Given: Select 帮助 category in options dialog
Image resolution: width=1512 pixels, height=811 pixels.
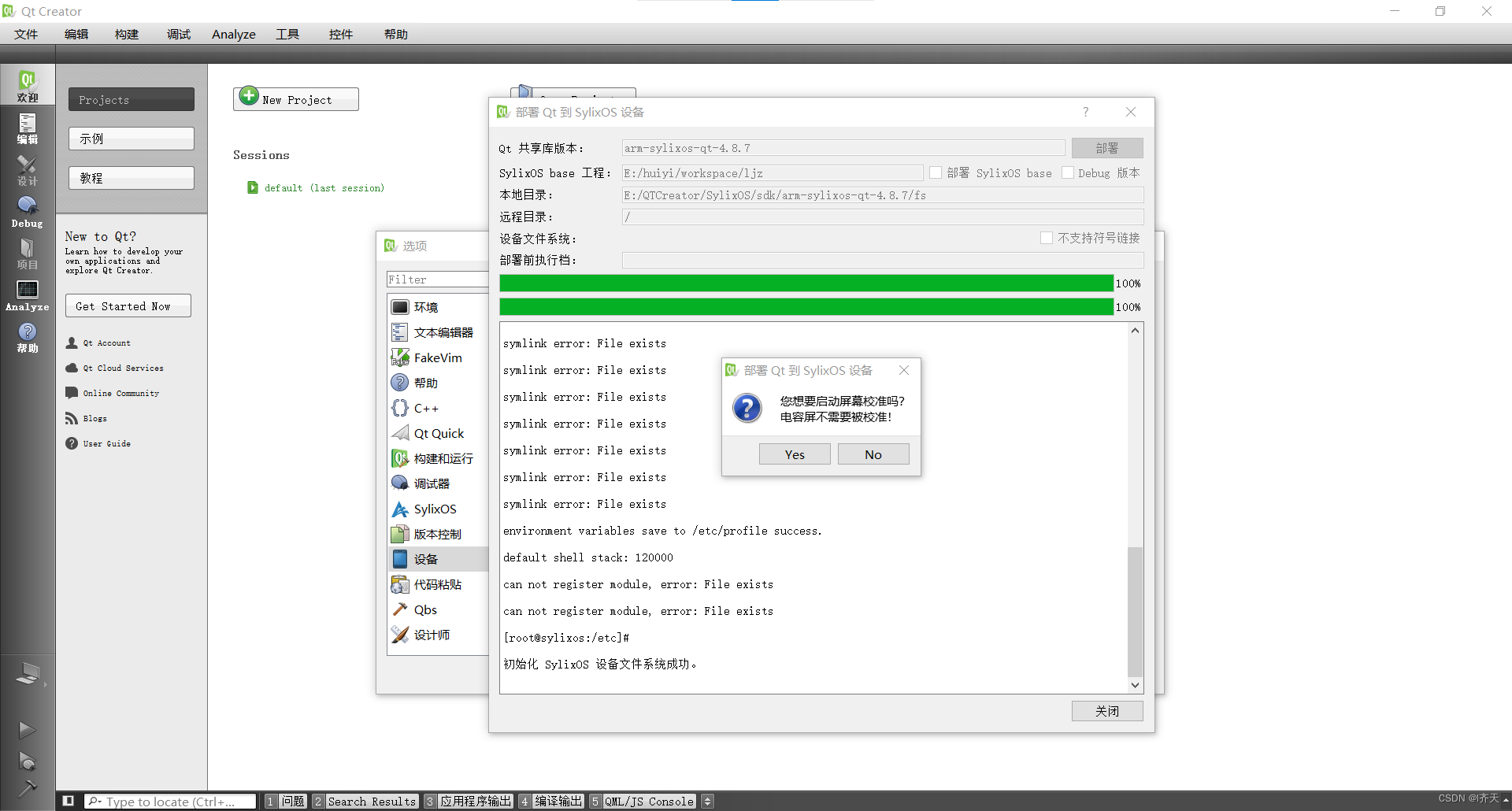Looking at the screenshot, I should pos(439,383).
